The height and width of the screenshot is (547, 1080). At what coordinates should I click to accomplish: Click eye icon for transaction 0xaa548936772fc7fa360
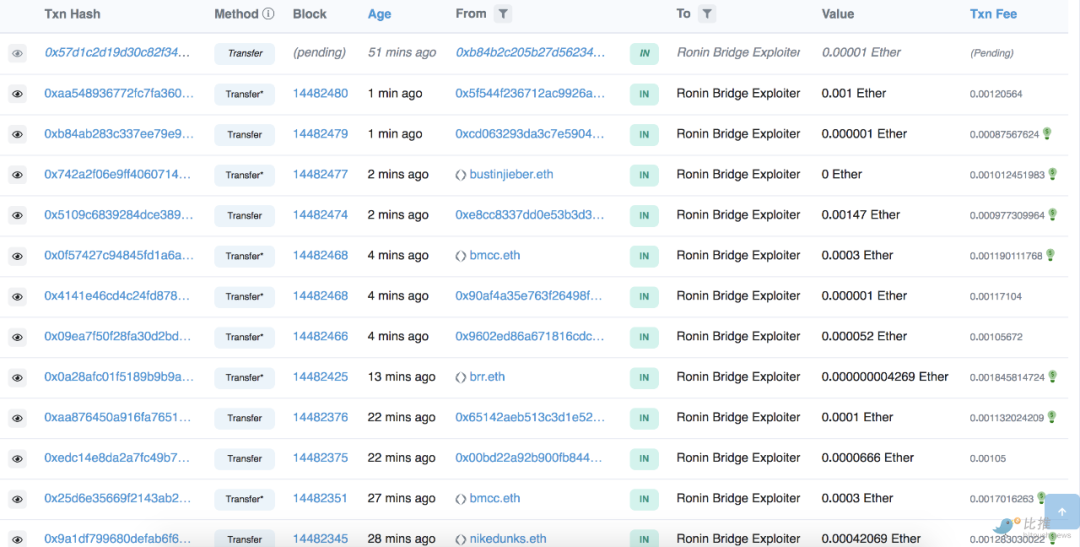(17, 94)
